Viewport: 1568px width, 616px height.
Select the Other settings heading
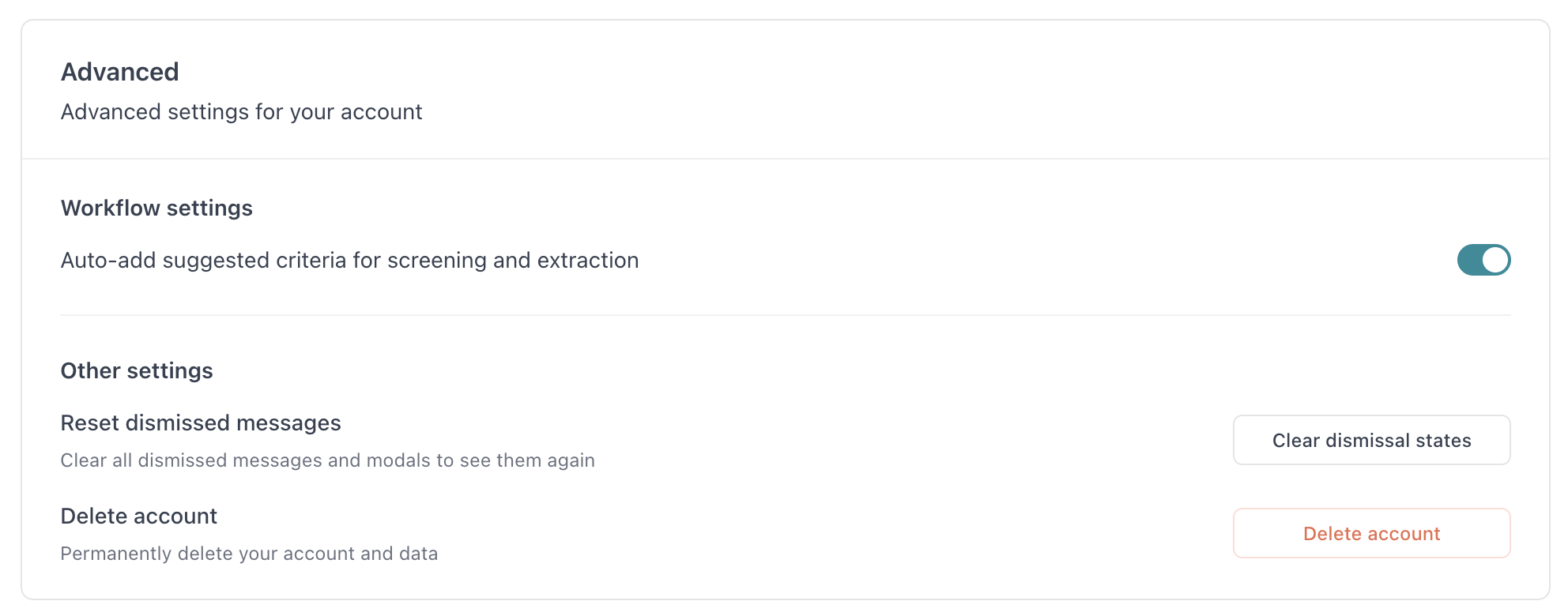point(137,371)
